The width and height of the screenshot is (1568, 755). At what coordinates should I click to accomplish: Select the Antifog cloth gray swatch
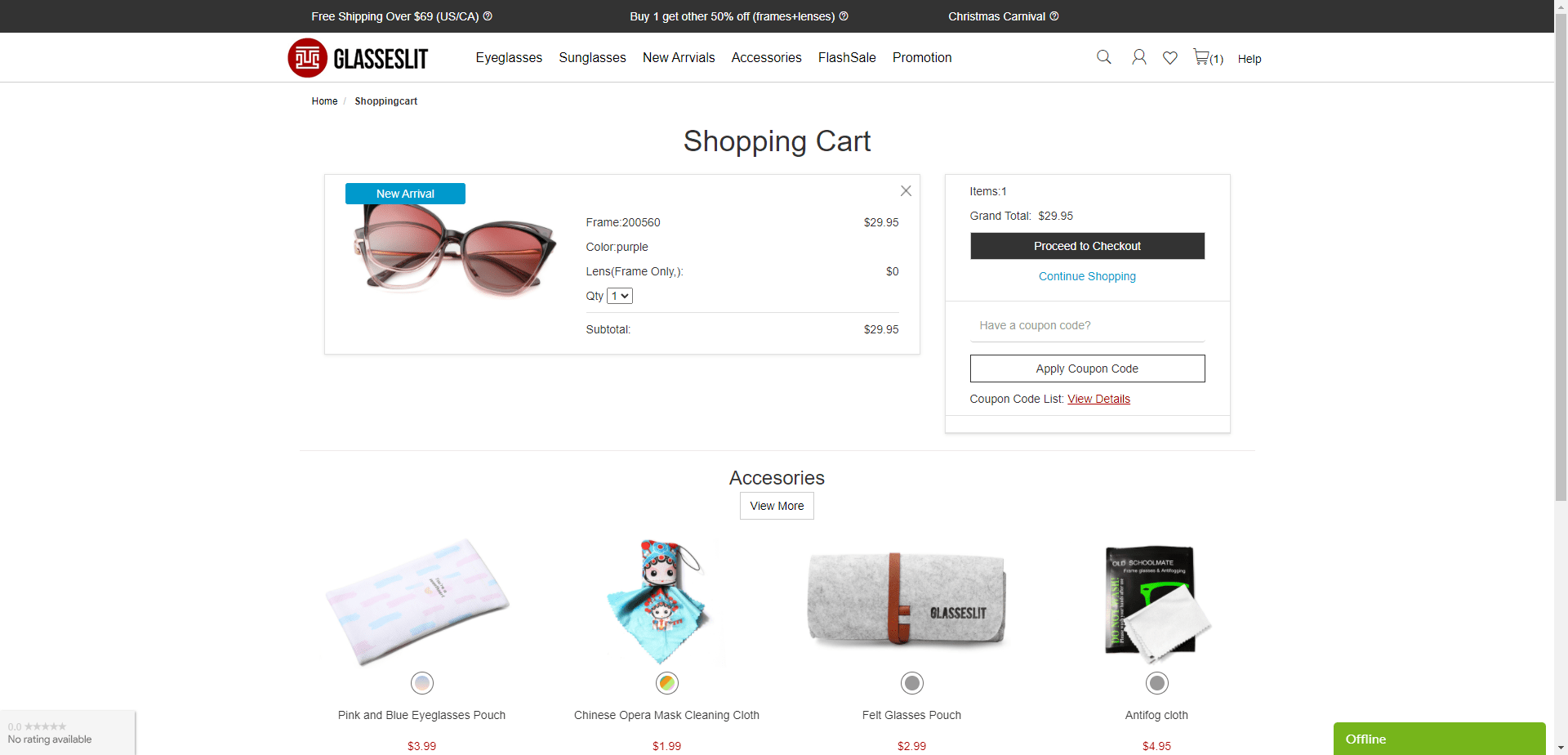(x=1157, y=683)
